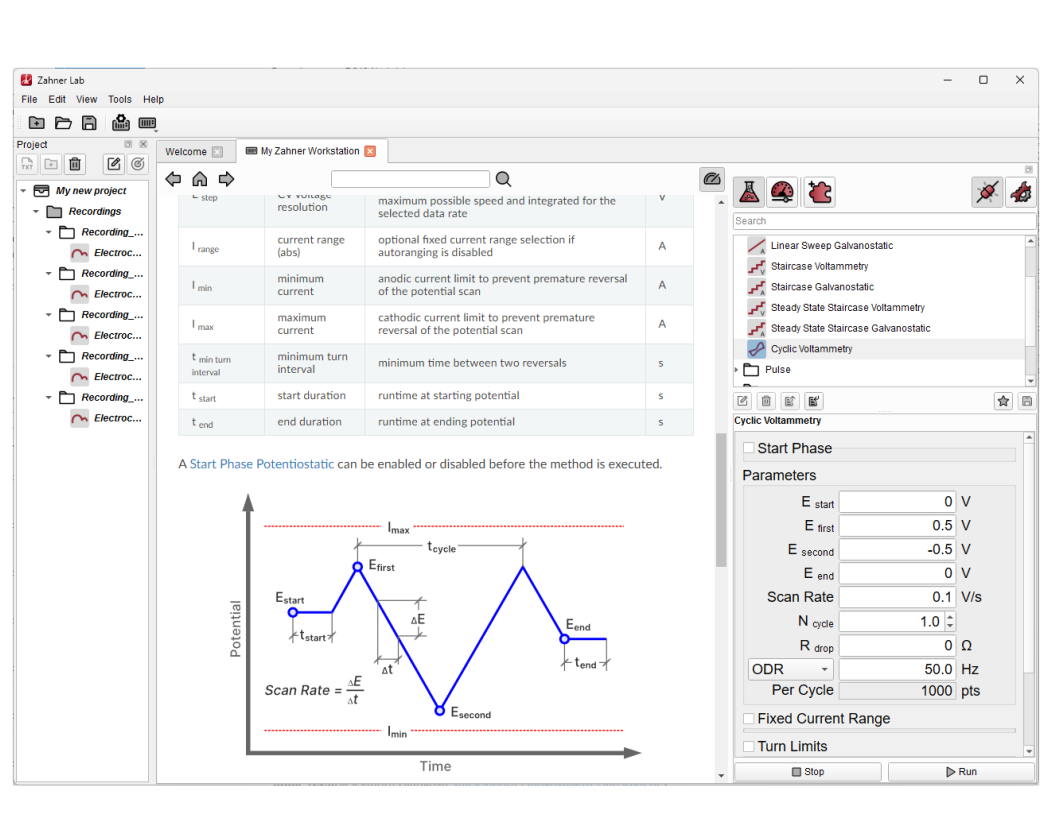Open the flask methods panel
This screenshot has width=1052, height=840.
(x=749, y=192)
